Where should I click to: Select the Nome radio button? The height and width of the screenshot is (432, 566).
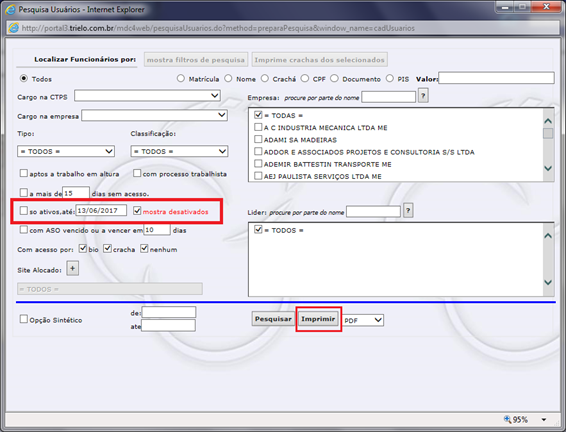coord(228,78)
